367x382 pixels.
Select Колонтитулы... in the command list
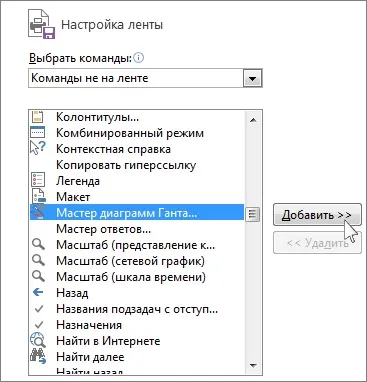(137, 117)
